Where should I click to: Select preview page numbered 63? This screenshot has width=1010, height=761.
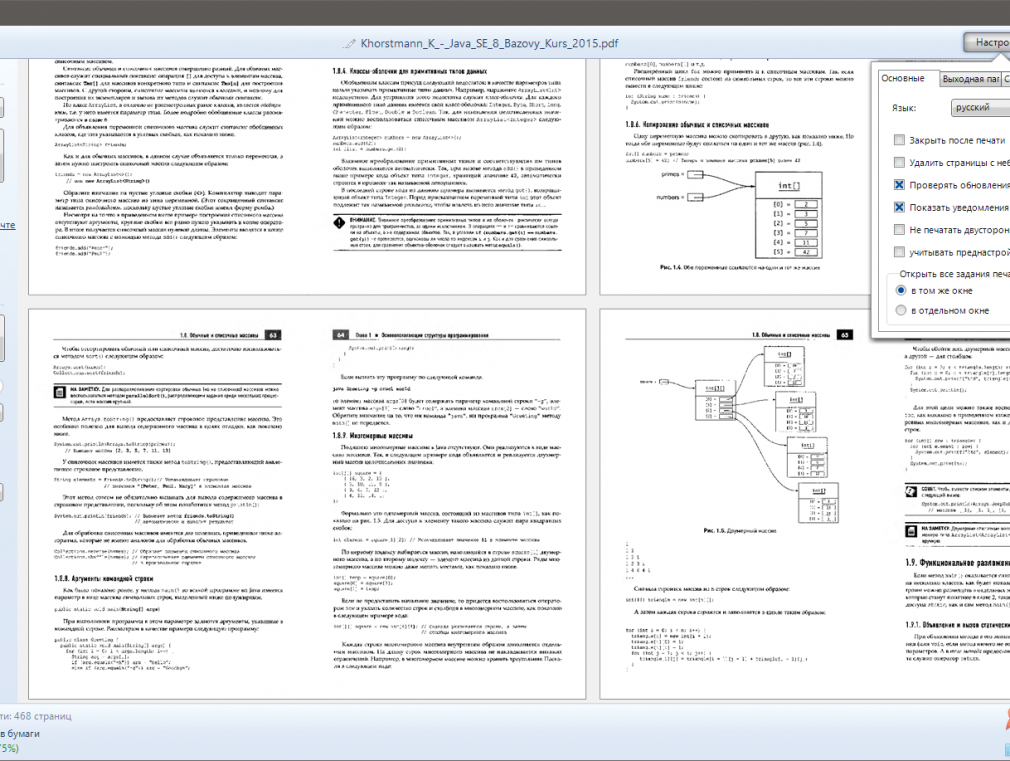click(x=168, y=503)
